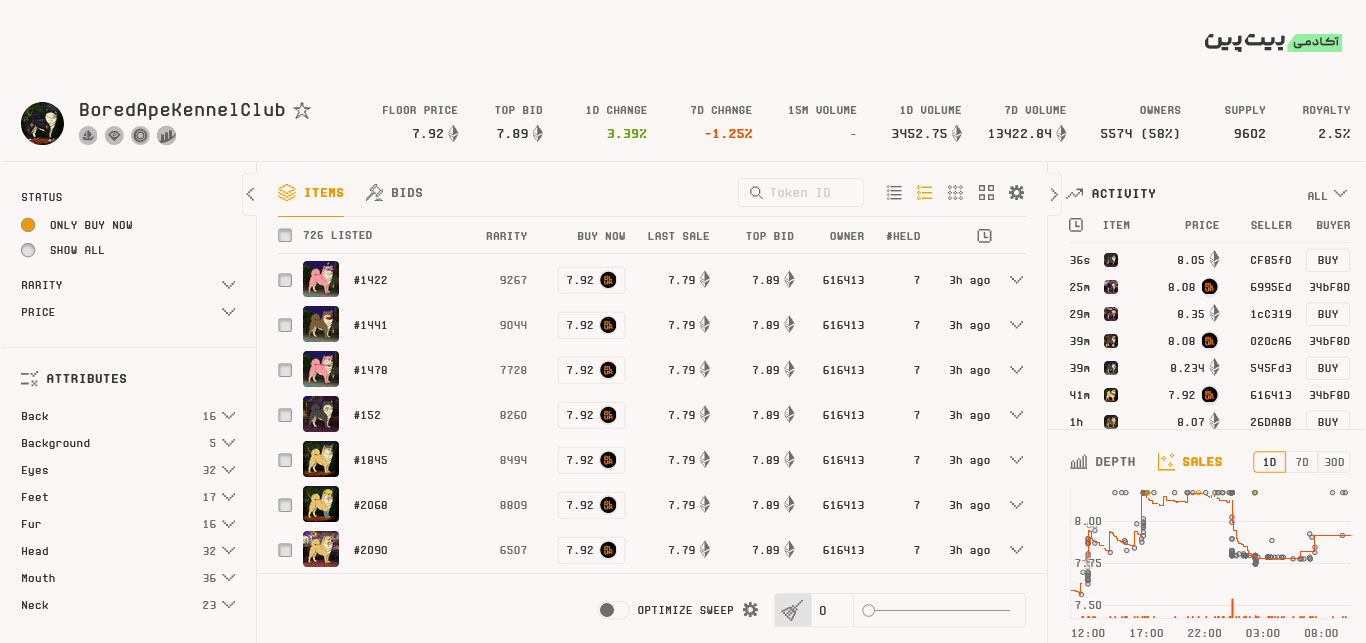Click the clock icon in activity header

[1076, 225]
